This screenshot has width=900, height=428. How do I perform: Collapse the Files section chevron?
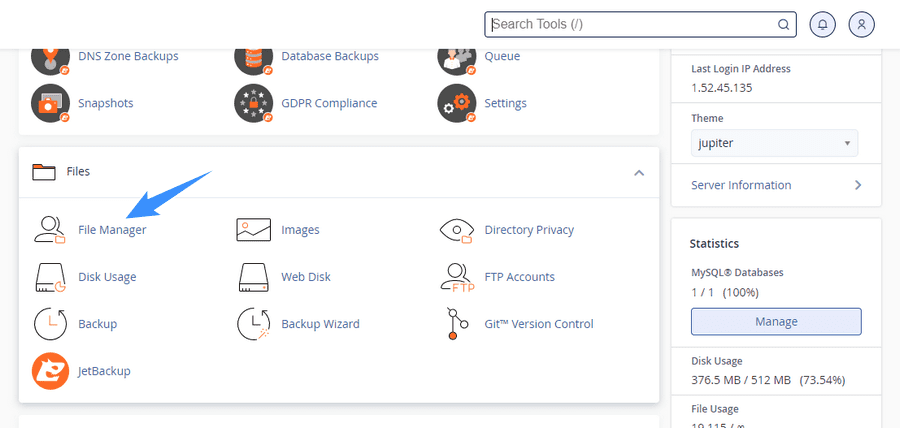click(639, 172)
